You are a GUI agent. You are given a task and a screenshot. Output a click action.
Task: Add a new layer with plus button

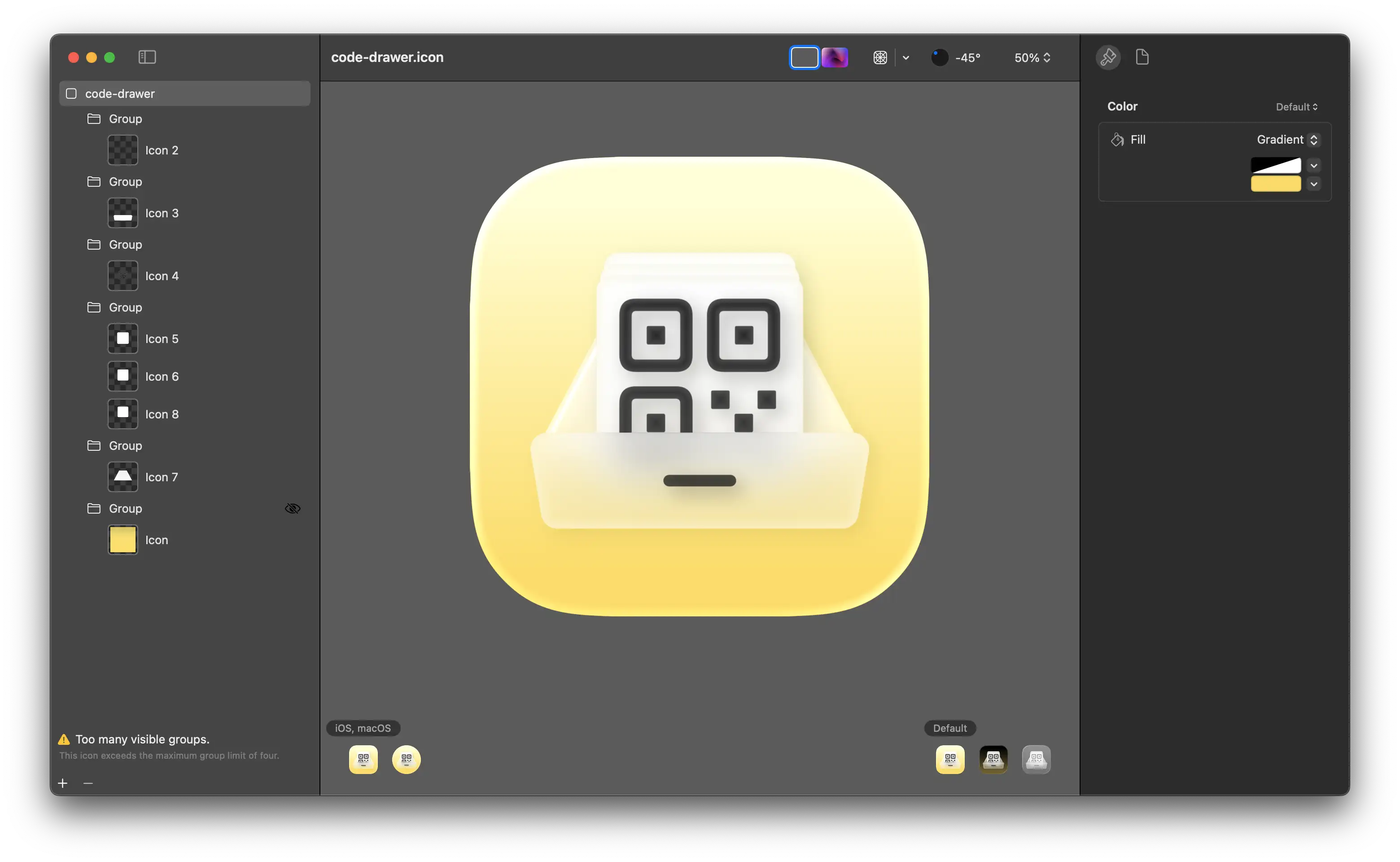pyautogui.click(x=63, y=783)
